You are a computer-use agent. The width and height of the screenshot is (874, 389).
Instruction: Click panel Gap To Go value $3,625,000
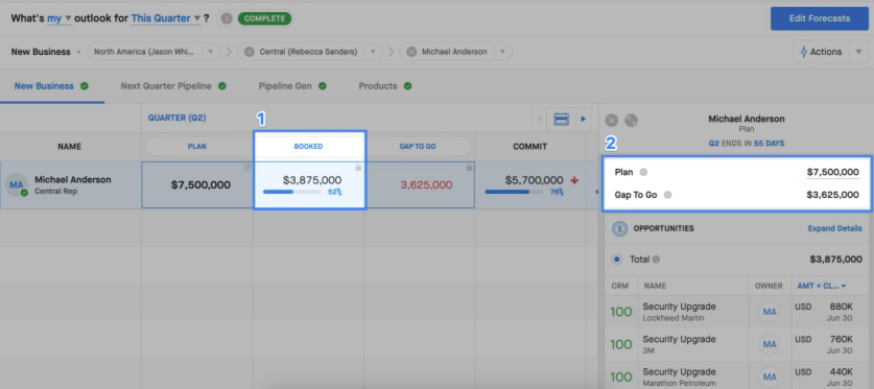pyautogui.click(x=833, y=195)
